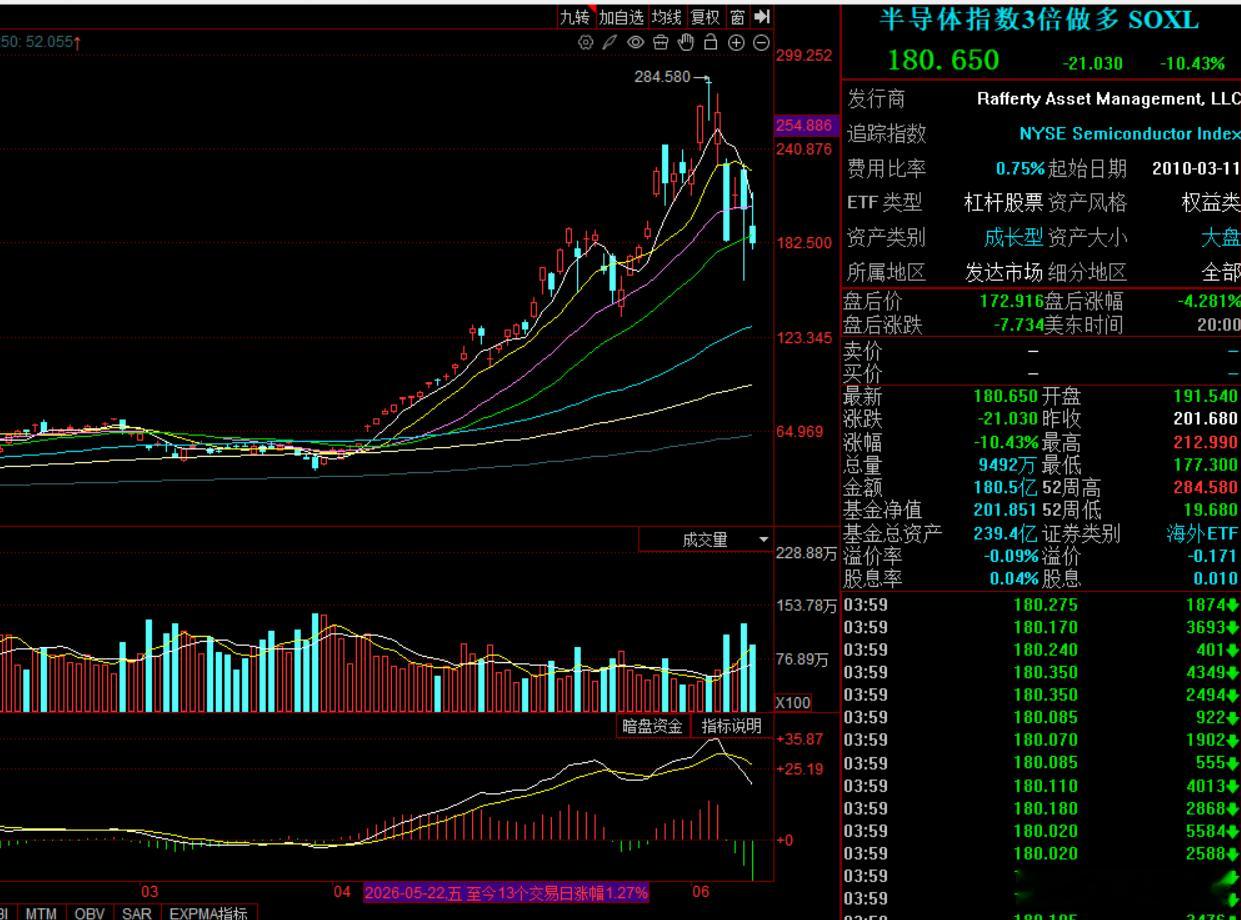Click volume value 9492万
Viewport: 1241px width, 920px height.
pyautogui.click(x=1007, y=465)
